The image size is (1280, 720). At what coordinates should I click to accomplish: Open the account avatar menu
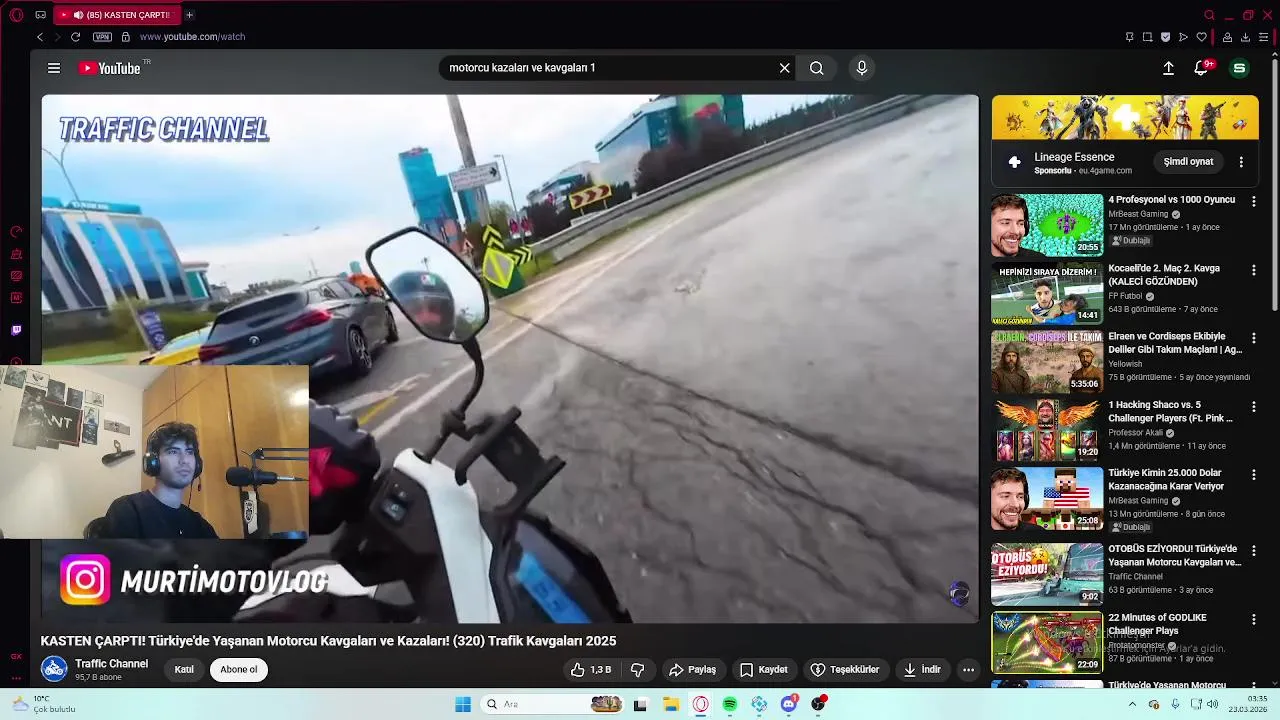click(1240, 68)
